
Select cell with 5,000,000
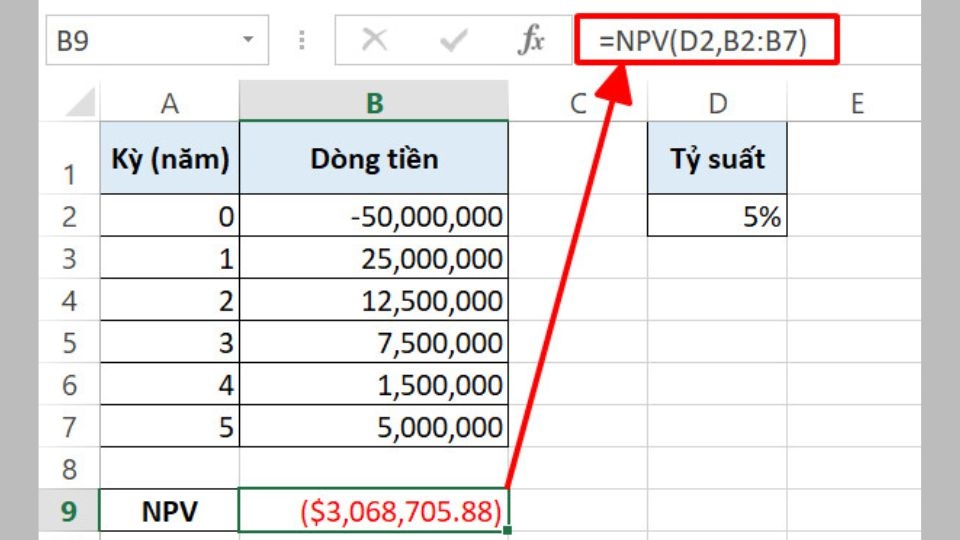[374, 426]
